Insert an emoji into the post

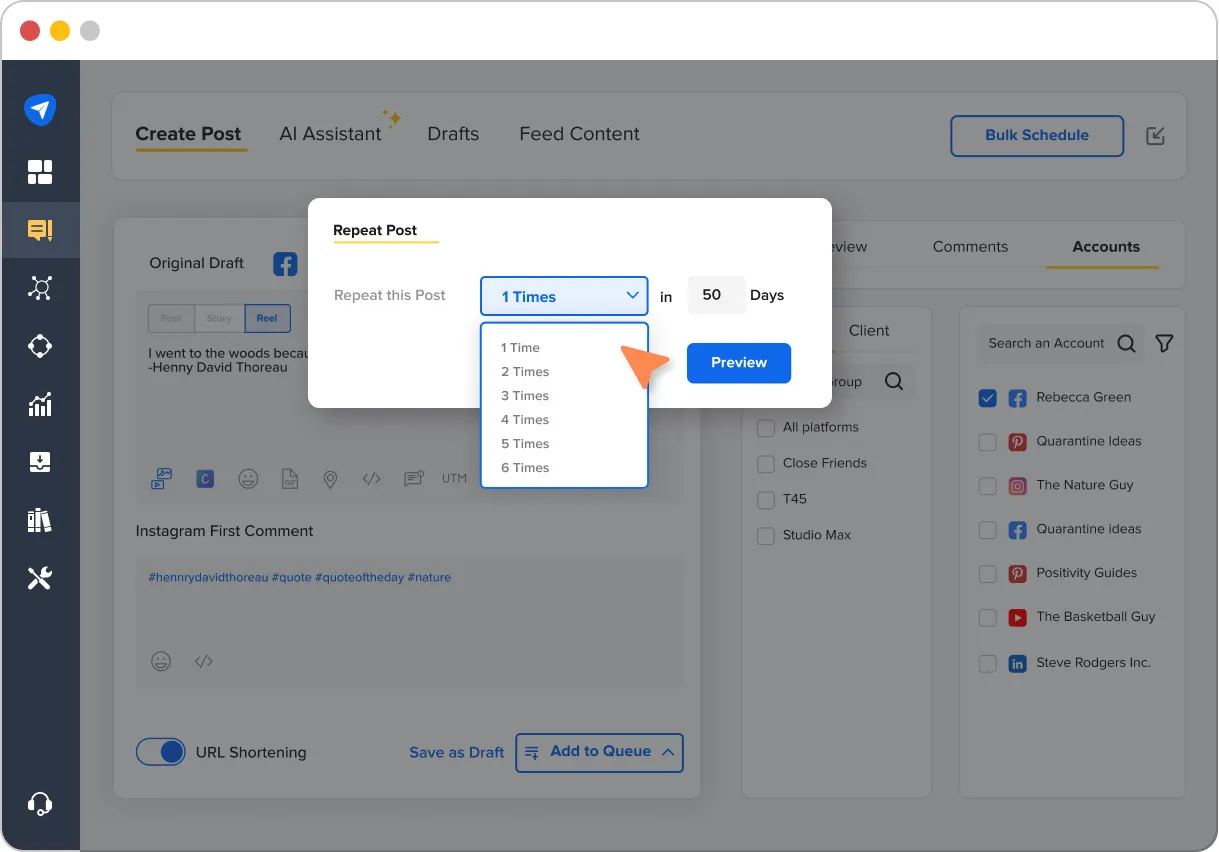[248, 479]
